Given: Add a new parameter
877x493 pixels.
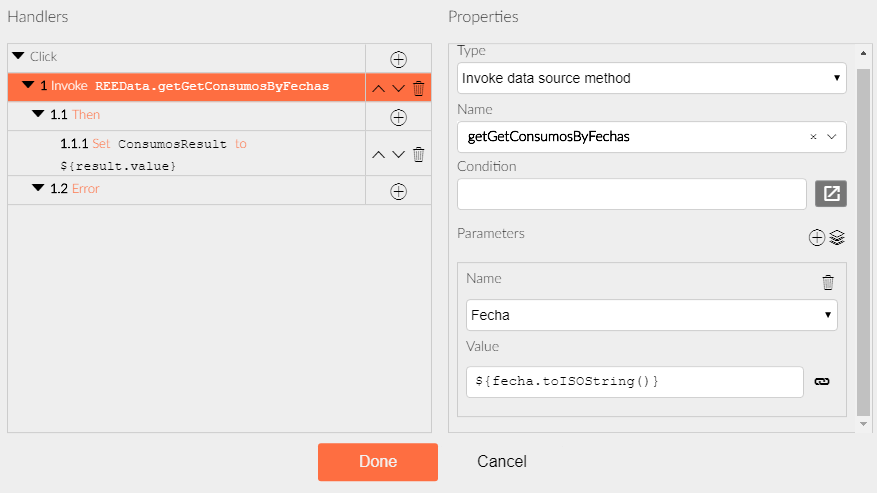Looking at the screenshot, I should click(x=817, y=237).
